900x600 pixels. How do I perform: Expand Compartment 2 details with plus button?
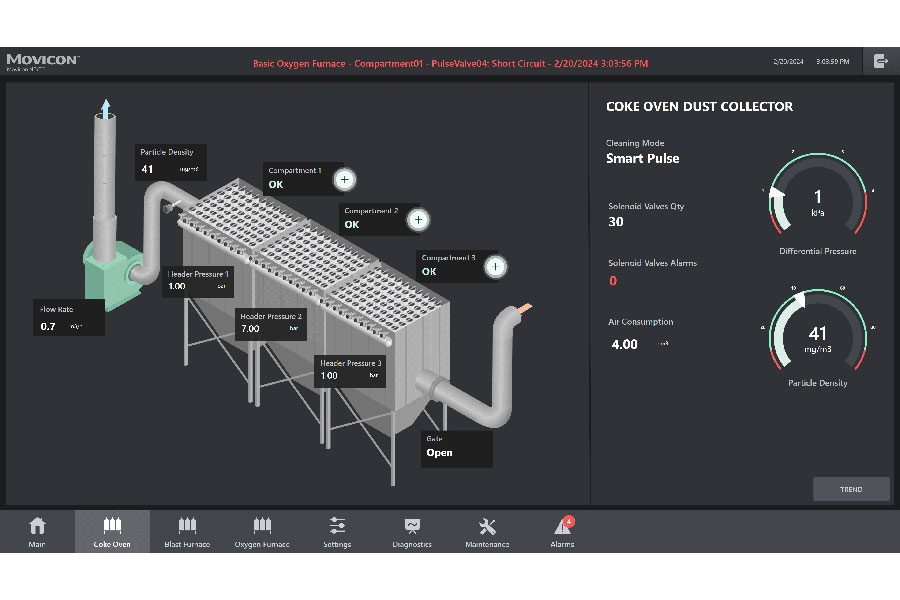click(419, 220)
